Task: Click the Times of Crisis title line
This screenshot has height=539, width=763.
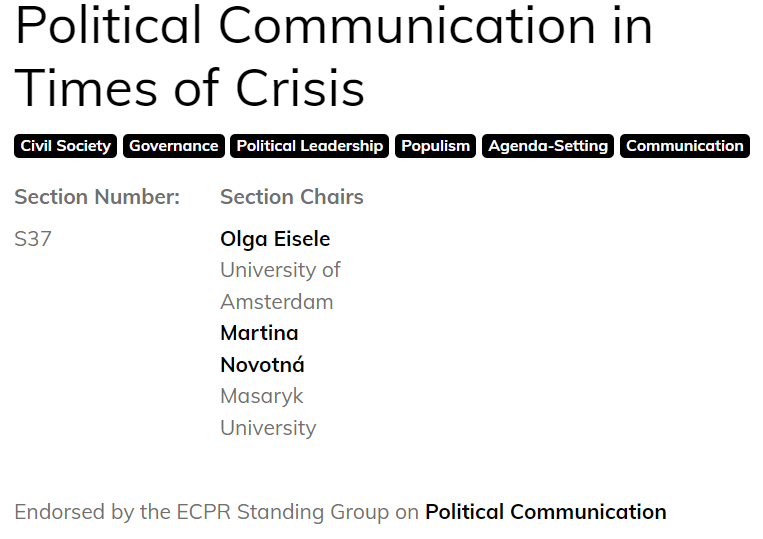Action: click(x=189, y=88)
